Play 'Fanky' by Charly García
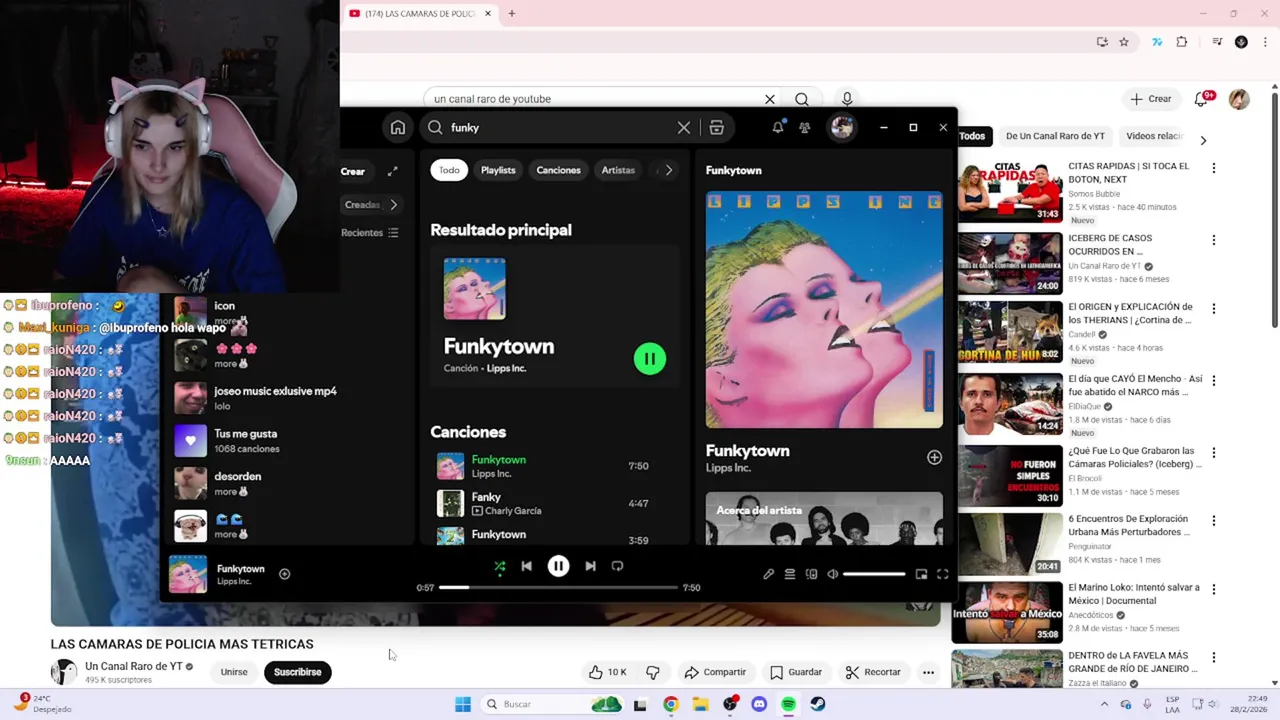1280x720 pixels. [x=450, y=503]
